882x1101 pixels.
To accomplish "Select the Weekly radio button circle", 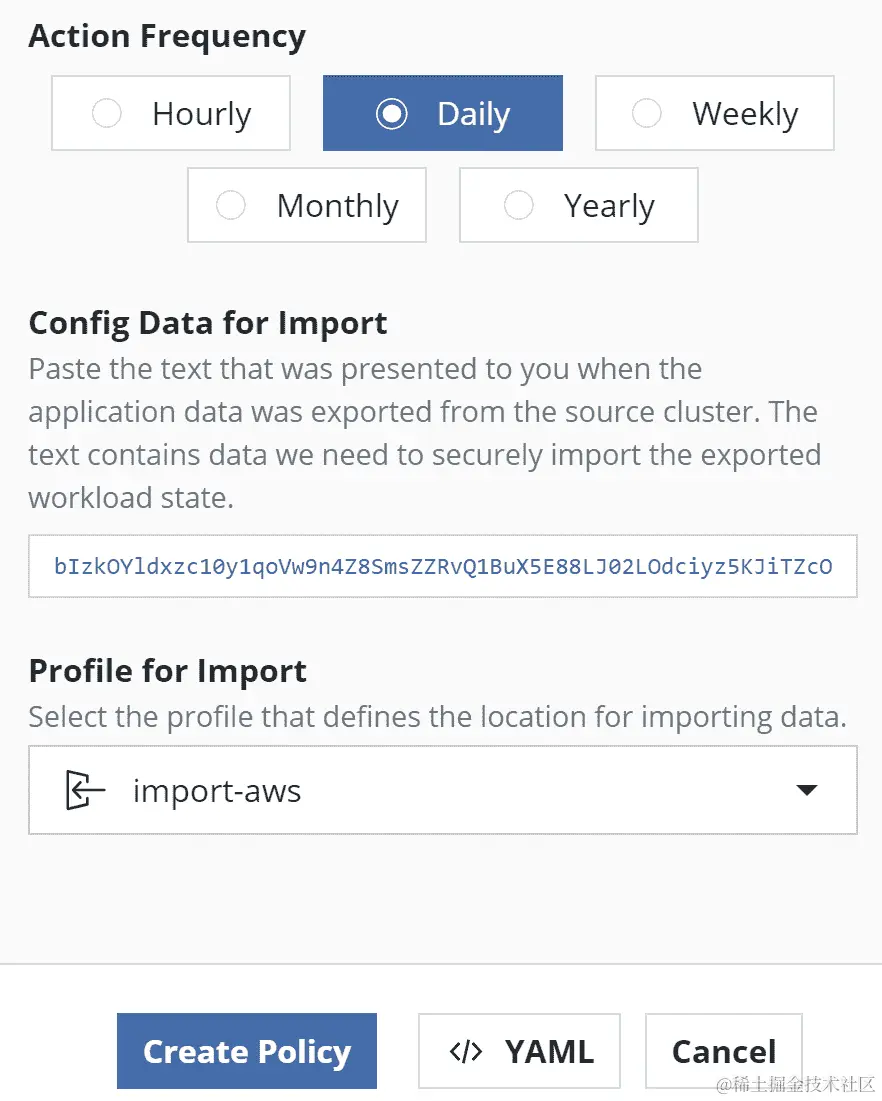I will click(647, 114).
